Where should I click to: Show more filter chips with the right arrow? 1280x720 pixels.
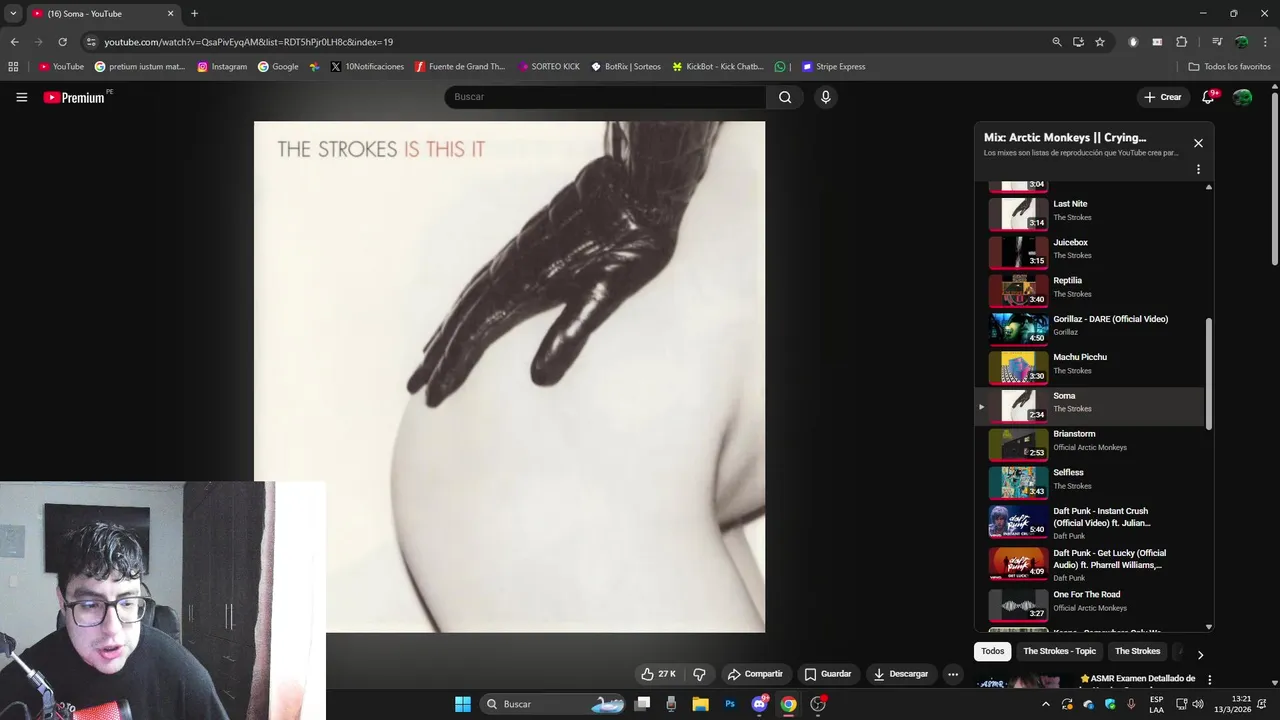(1200, 654)
